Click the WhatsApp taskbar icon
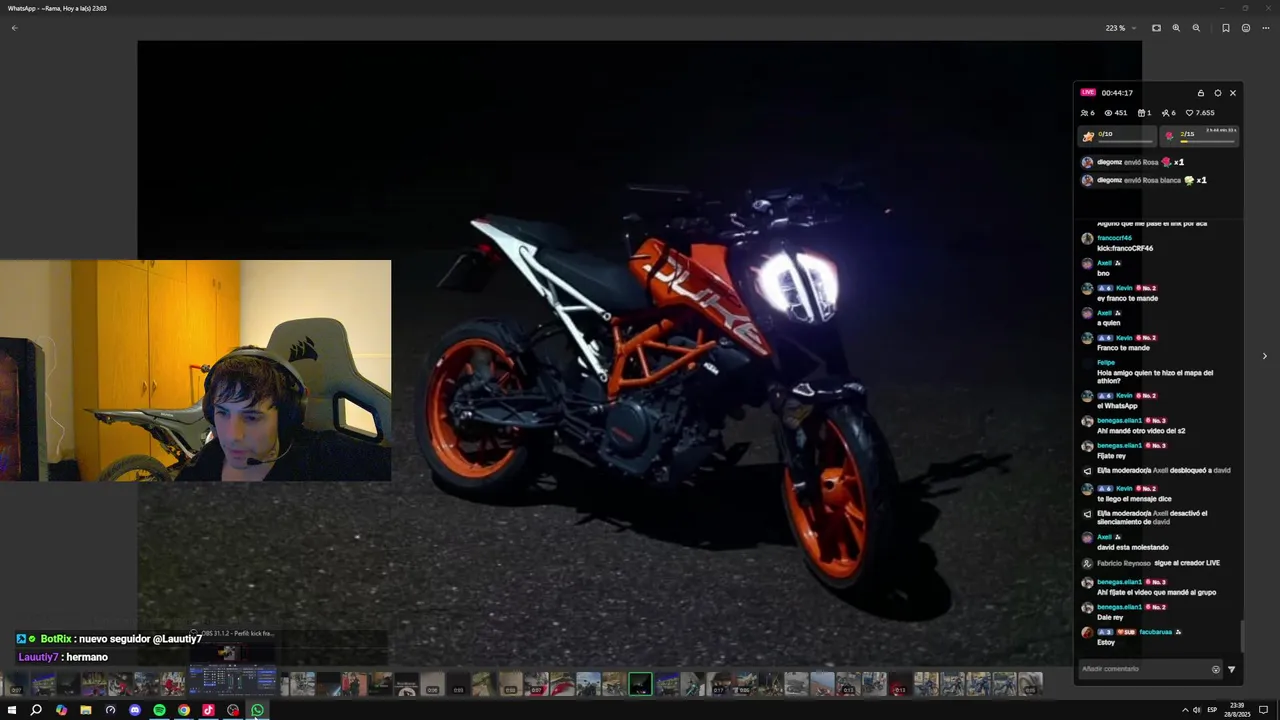The height and width of the screenshot is (720, 1280). point(257,710)
